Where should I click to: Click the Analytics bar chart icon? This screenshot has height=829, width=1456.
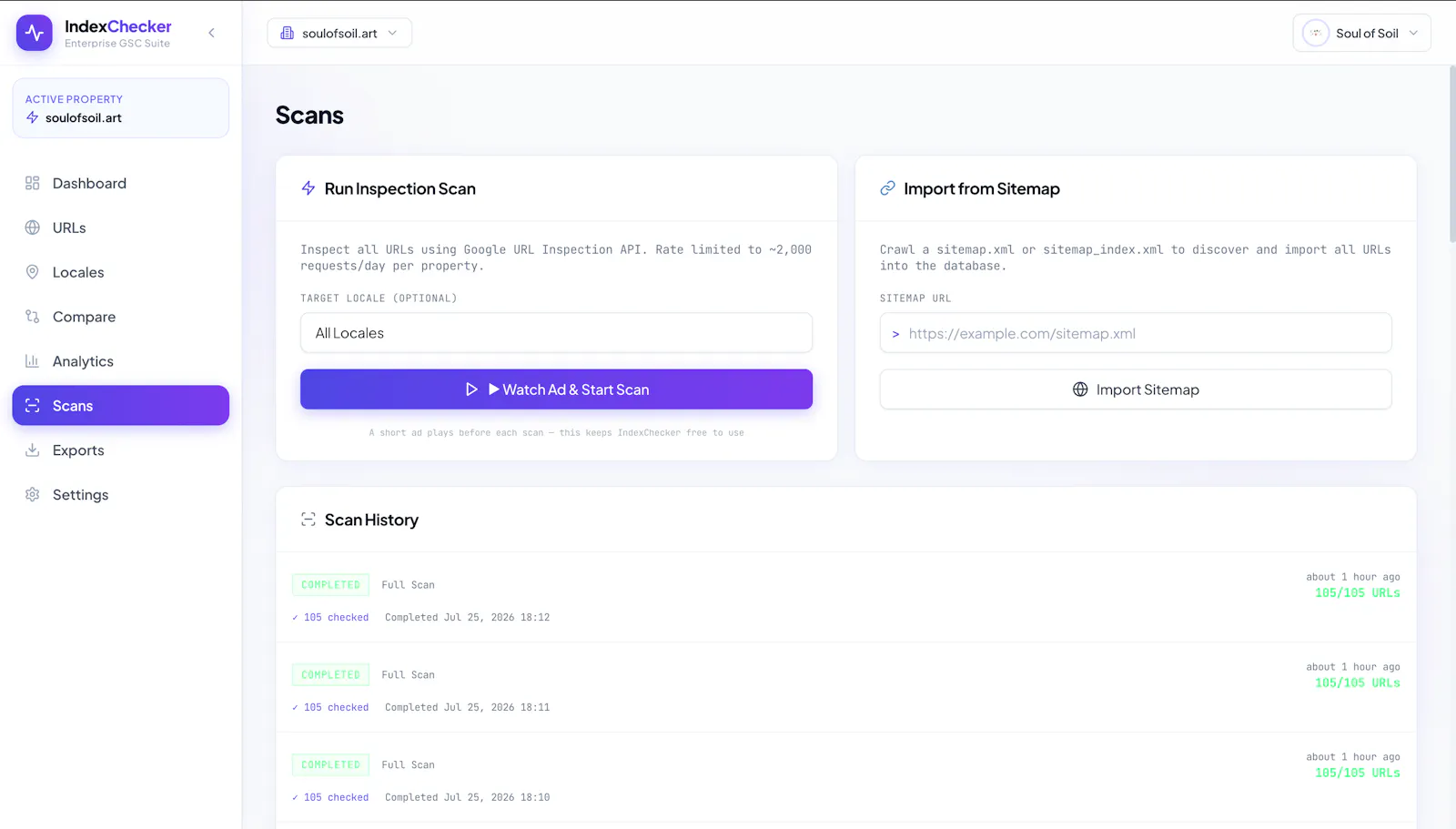tap(33, 361)
